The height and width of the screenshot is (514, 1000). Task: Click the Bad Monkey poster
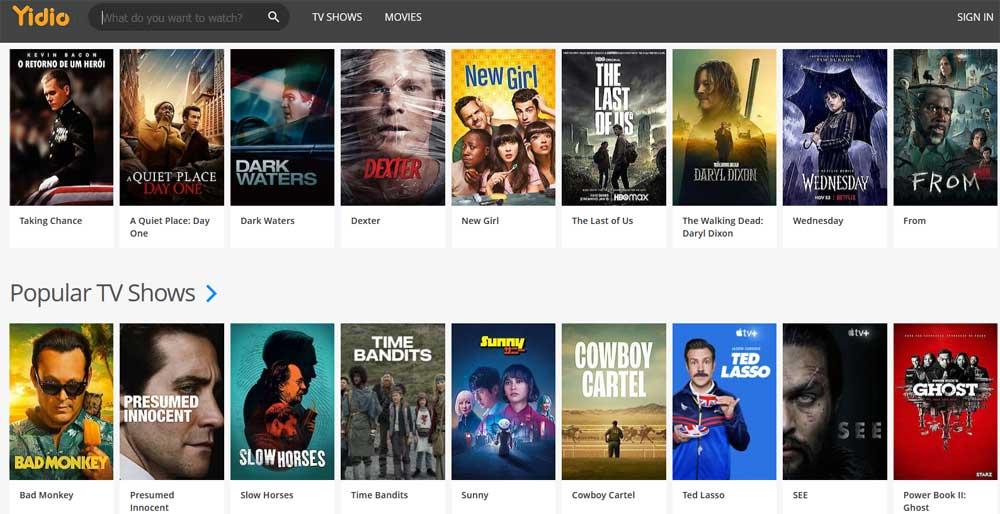point(61,401)
